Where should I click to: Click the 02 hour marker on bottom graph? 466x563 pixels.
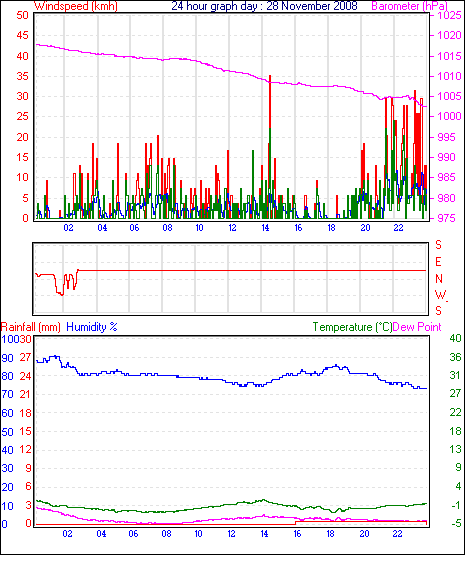(x=67, y=534)
